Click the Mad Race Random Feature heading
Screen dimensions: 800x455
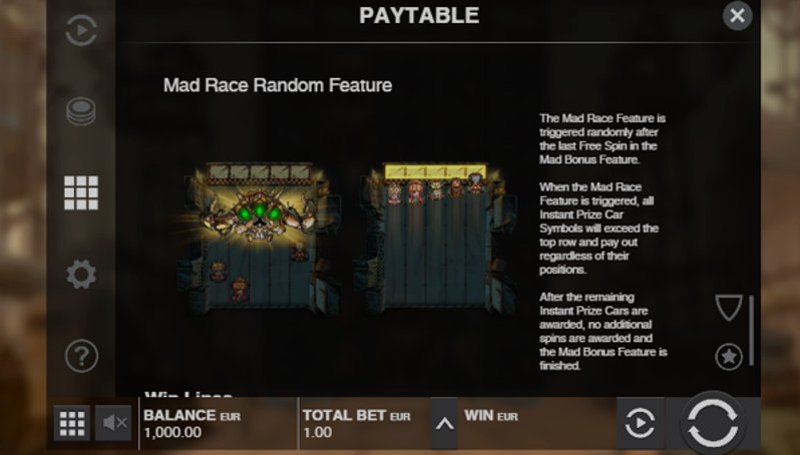coord(278,85)
